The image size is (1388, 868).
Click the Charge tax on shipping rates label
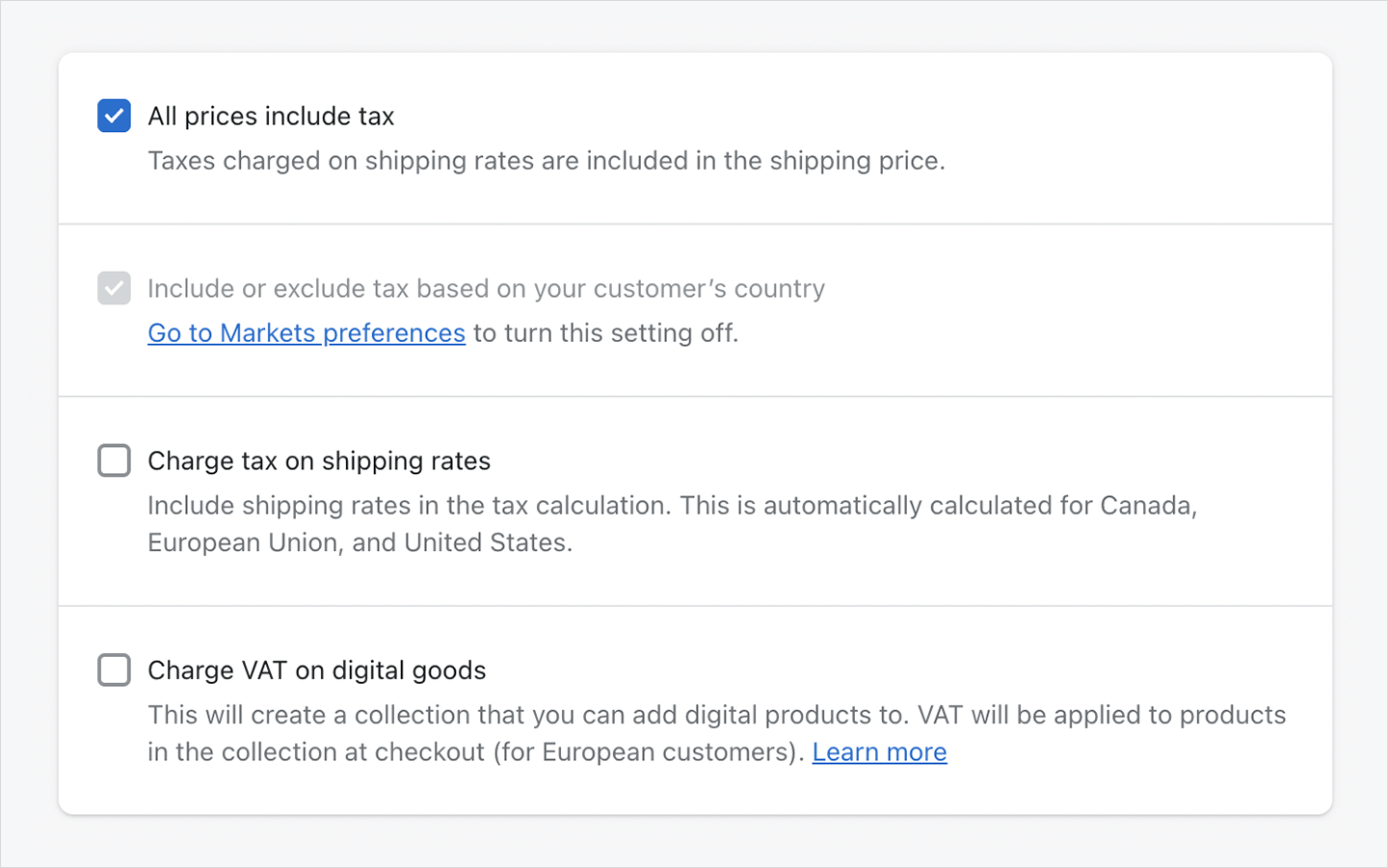318,460
